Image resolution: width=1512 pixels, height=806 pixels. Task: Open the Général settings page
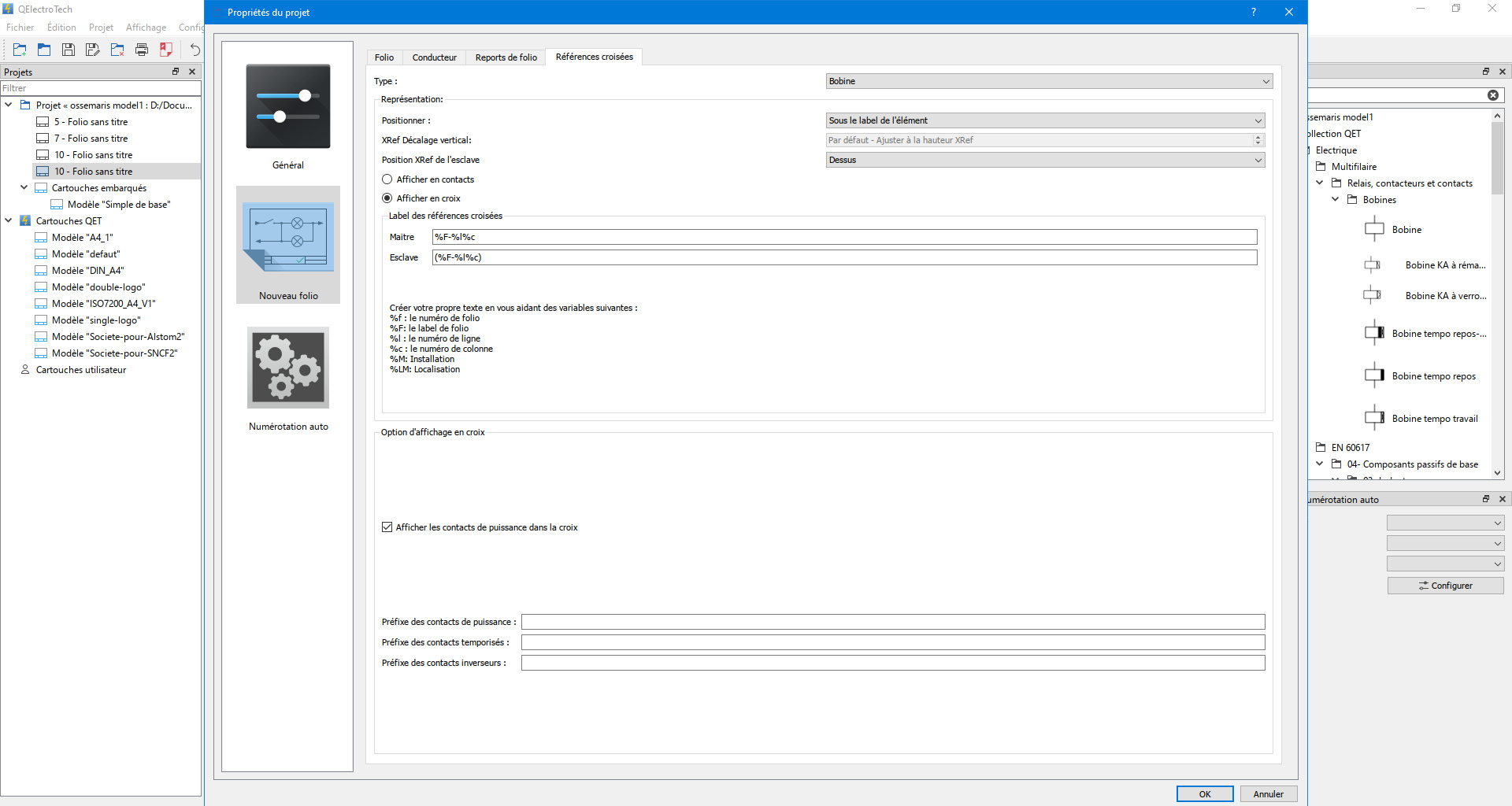pyautogui.click(x=288, y=116)
